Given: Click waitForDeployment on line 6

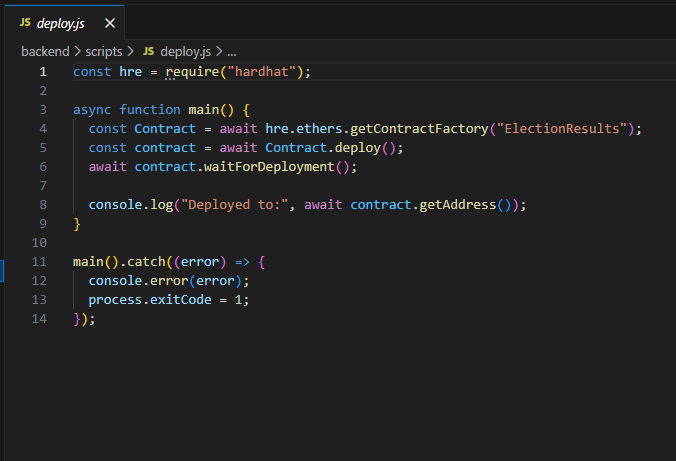Looking at the screenshot, I should [x=269, y=167].
